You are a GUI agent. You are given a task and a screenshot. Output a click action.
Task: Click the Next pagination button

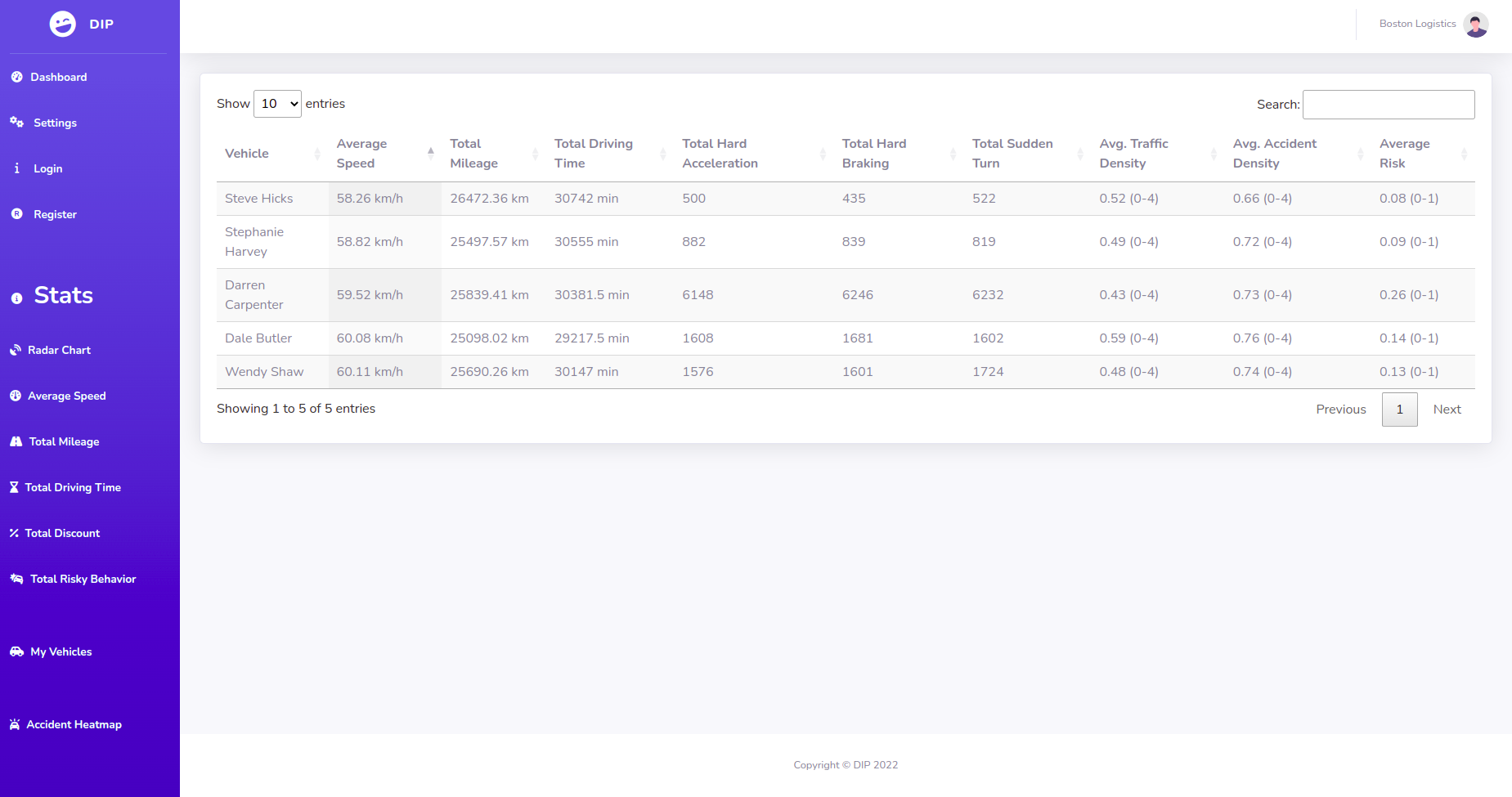pos(1447,410)
